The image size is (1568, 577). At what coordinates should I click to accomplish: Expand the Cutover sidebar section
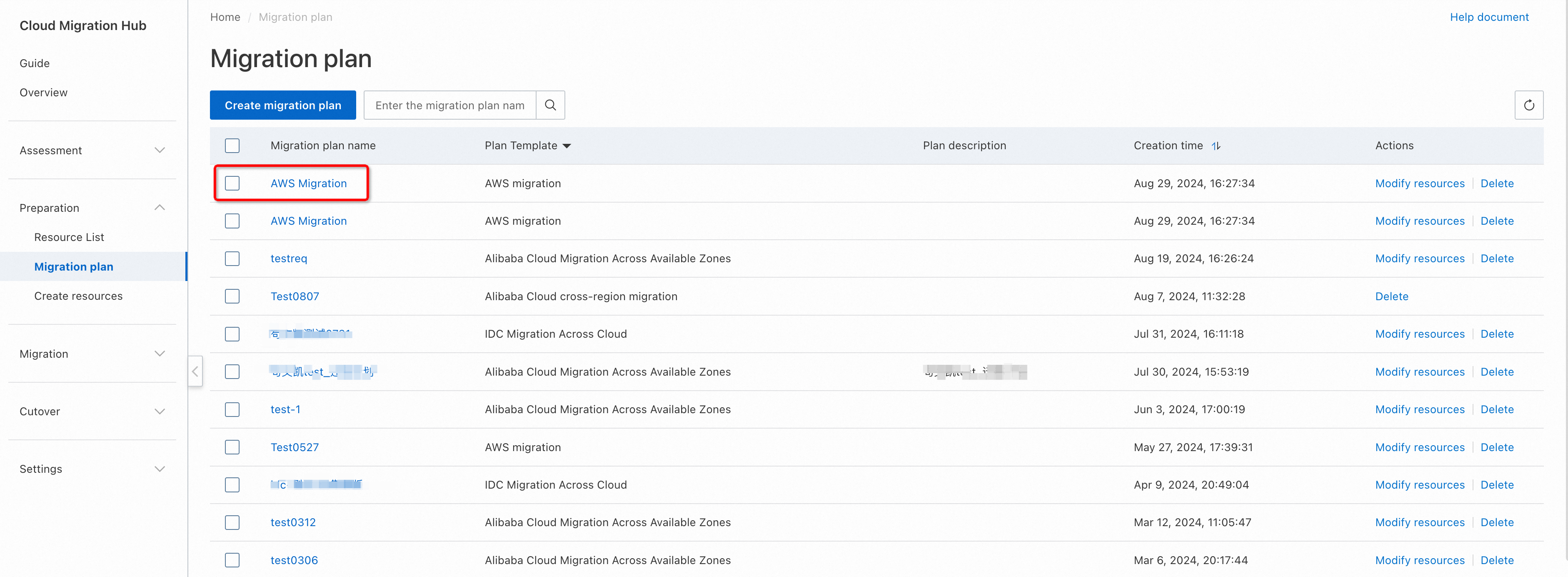click(x=160, y=411)
